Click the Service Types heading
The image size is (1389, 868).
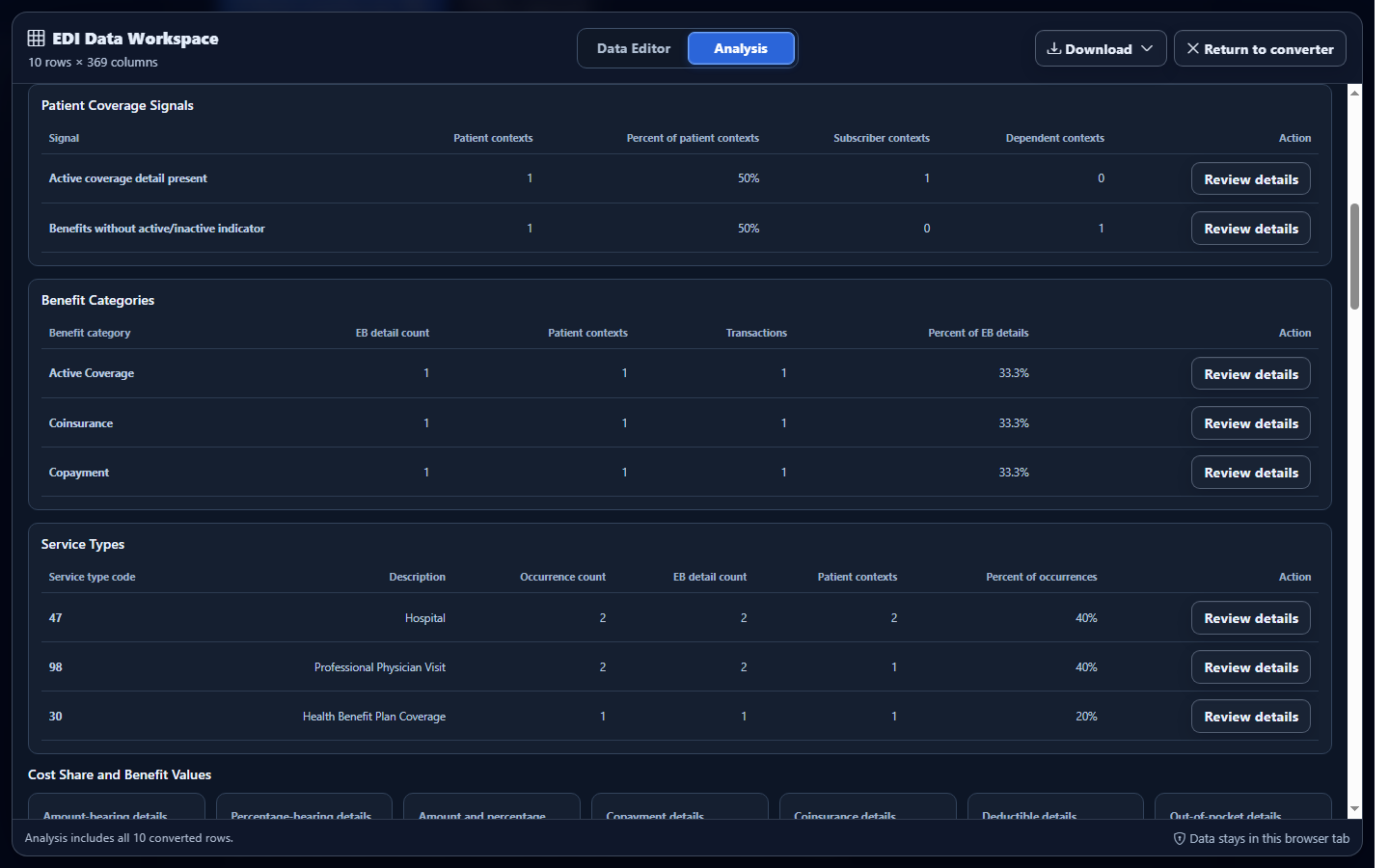pyautogui.click(x=83, y=544)
